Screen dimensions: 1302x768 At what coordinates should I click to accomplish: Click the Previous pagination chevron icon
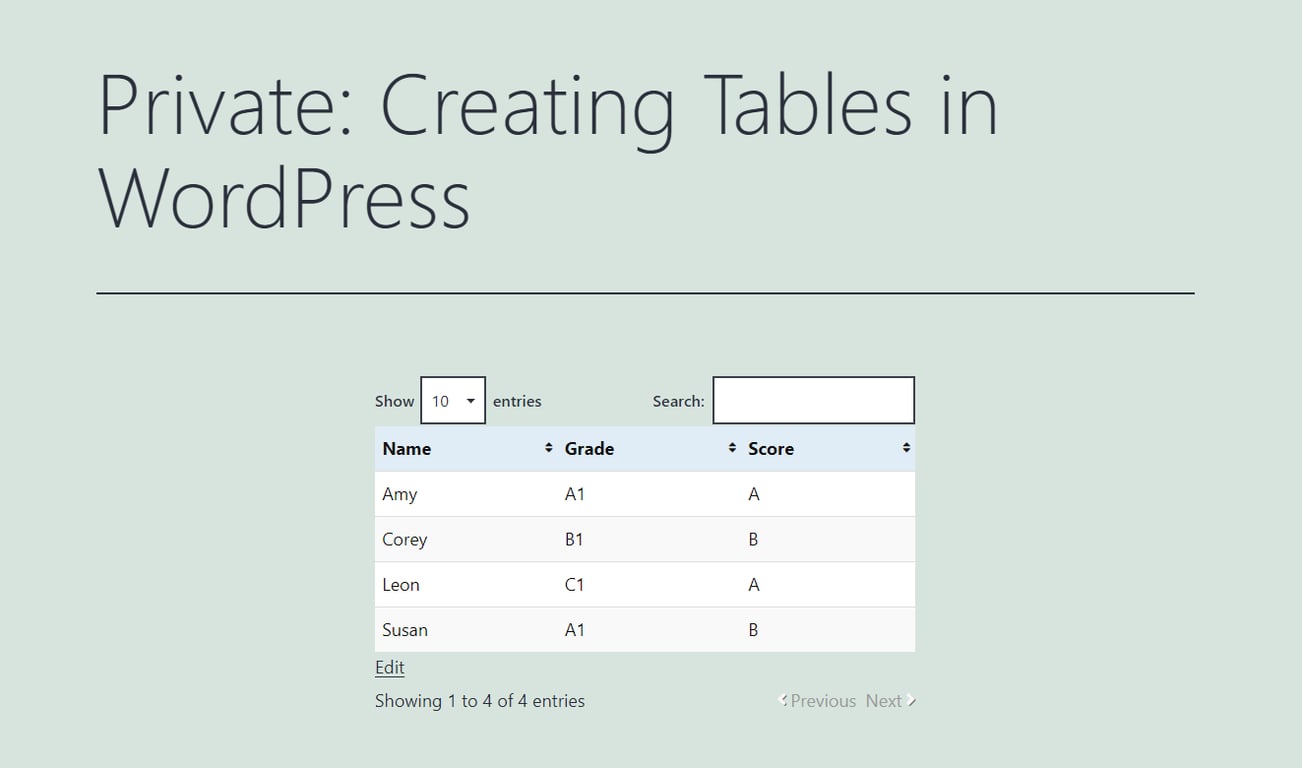(x=783, y=700)
